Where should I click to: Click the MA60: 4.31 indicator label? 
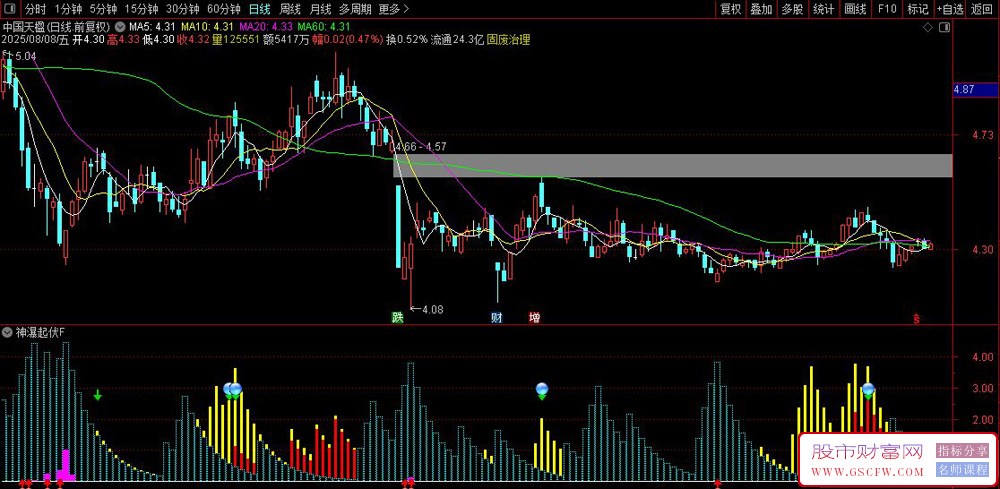point(324,27)
